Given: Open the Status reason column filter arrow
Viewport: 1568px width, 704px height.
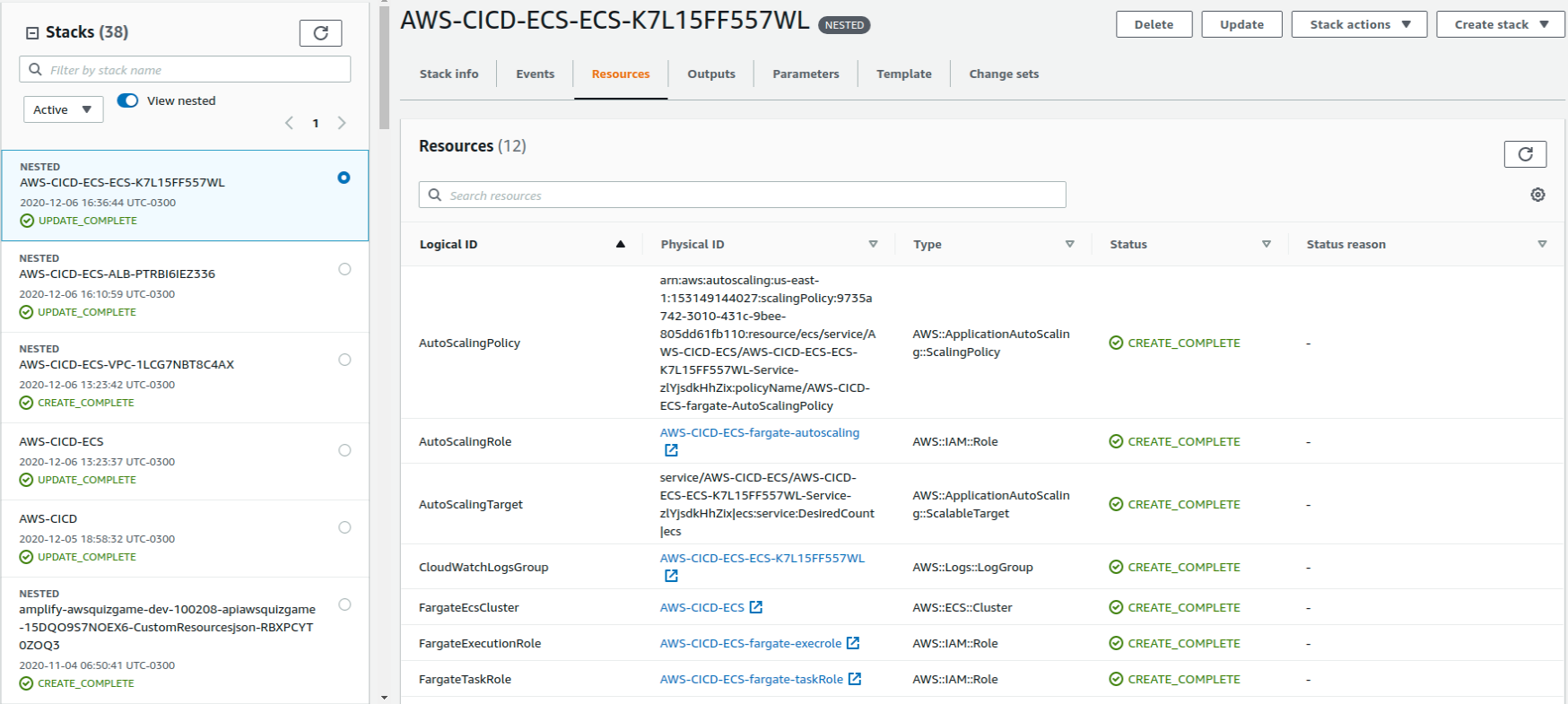Looking at the screenshot, I should 1542,244.
